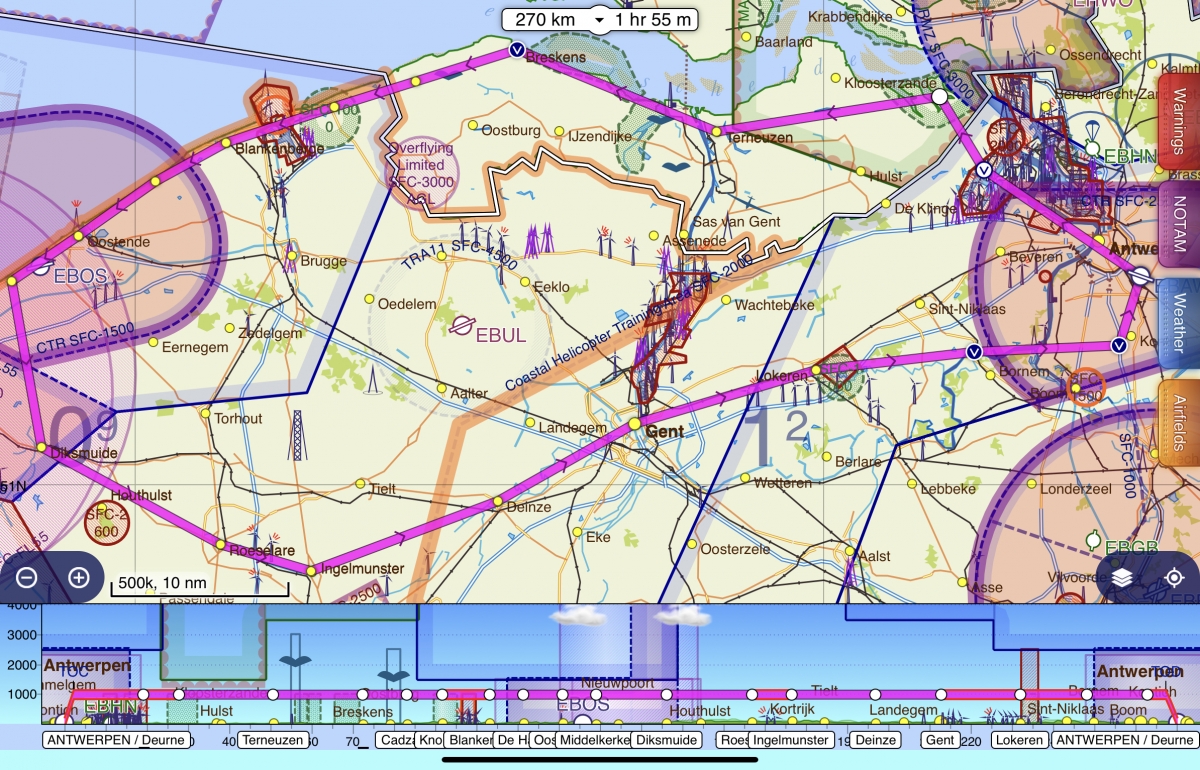This screenshot has width=1200, height=770.
Task: Zoom in using the plus button
Action: click(78, 578)
